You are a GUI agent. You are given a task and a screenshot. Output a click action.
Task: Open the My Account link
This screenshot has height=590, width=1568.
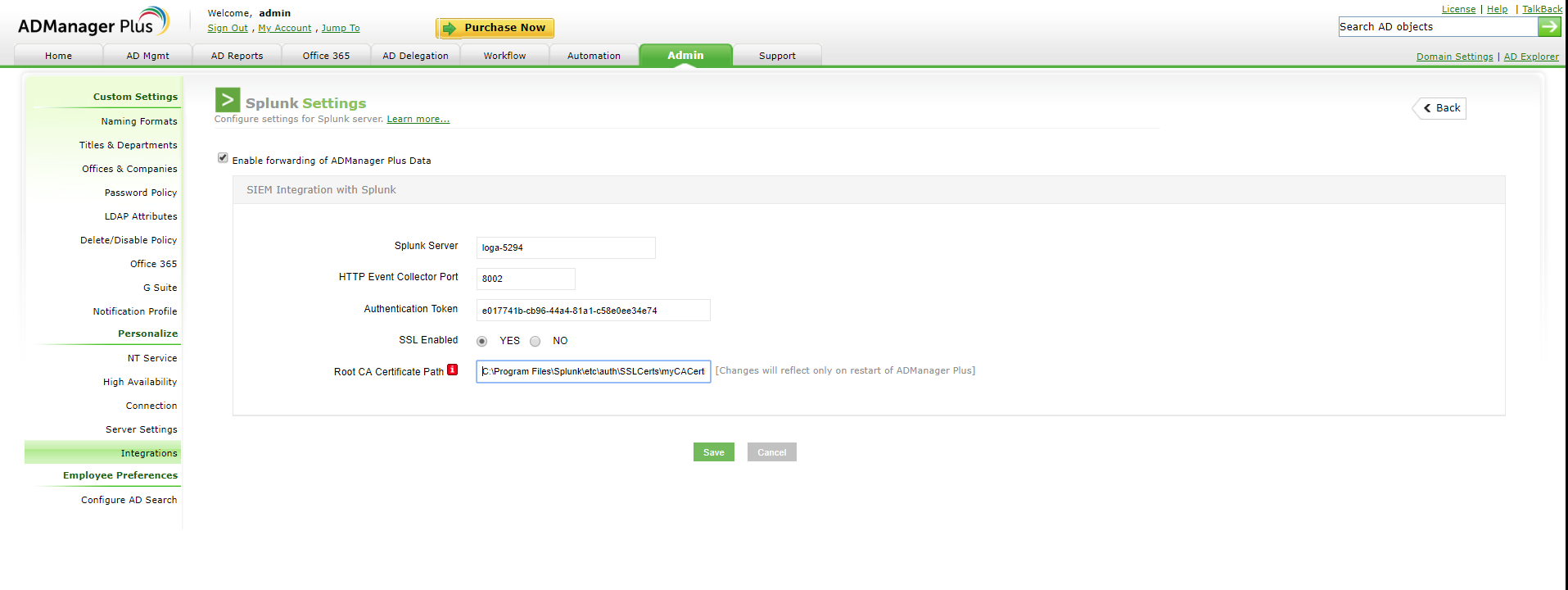(285, 28)
